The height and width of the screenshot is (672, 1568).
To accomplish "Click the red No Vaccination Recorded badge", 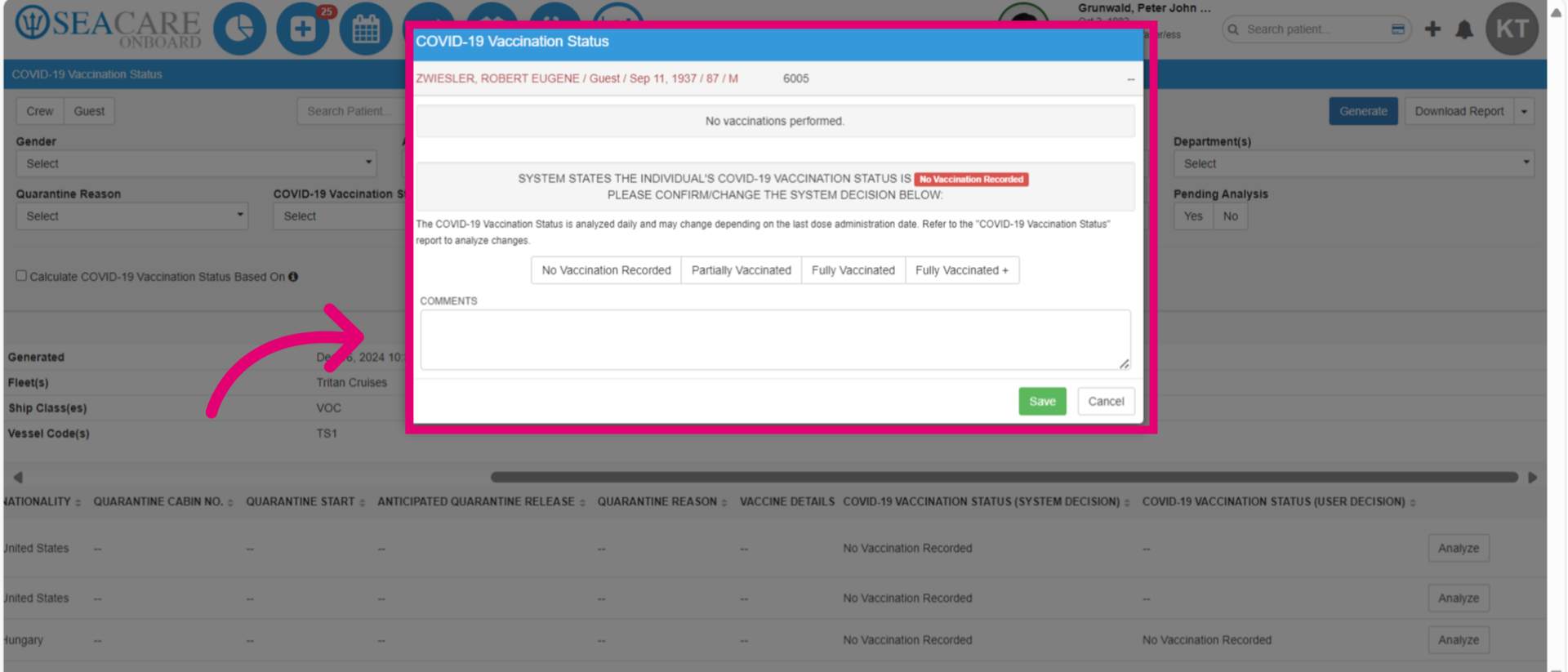I will point(971,179).
